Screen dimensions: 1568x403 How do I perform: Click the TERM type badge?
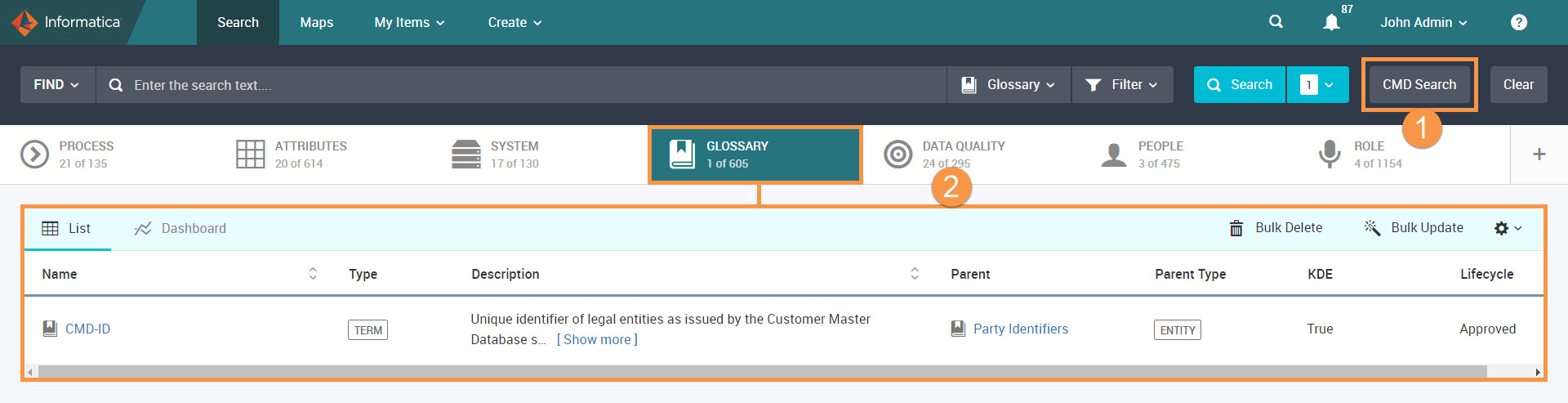point(368,330)
